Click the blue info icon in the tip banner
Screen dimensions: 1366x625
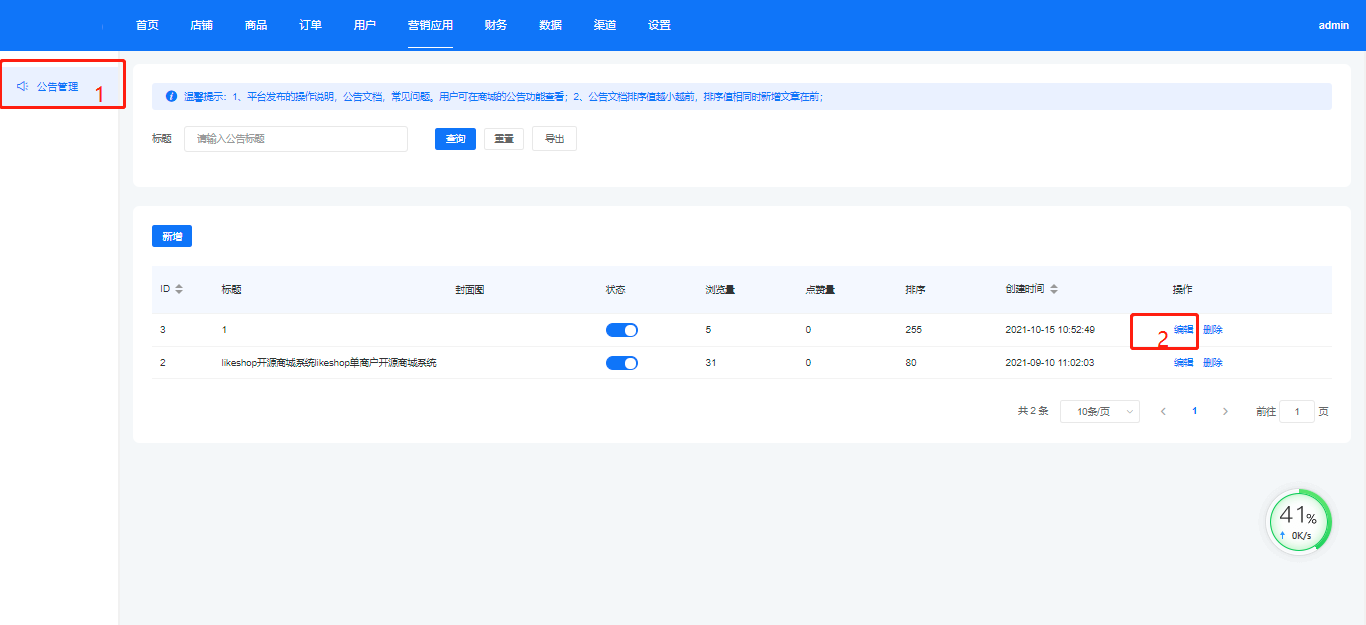(171, 97)
